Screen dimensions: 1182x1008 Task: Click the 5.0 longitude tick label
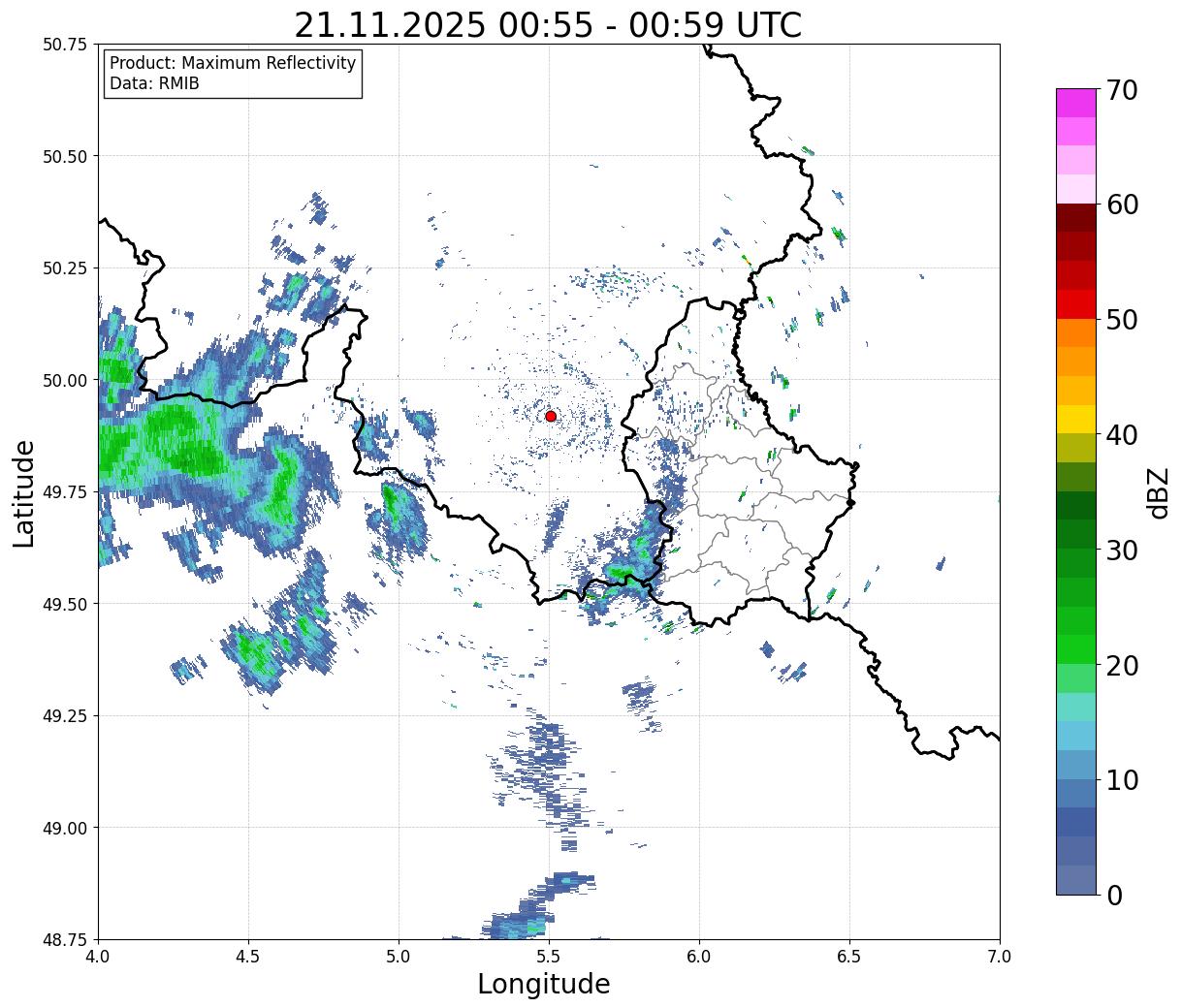[x=399, y=956]
